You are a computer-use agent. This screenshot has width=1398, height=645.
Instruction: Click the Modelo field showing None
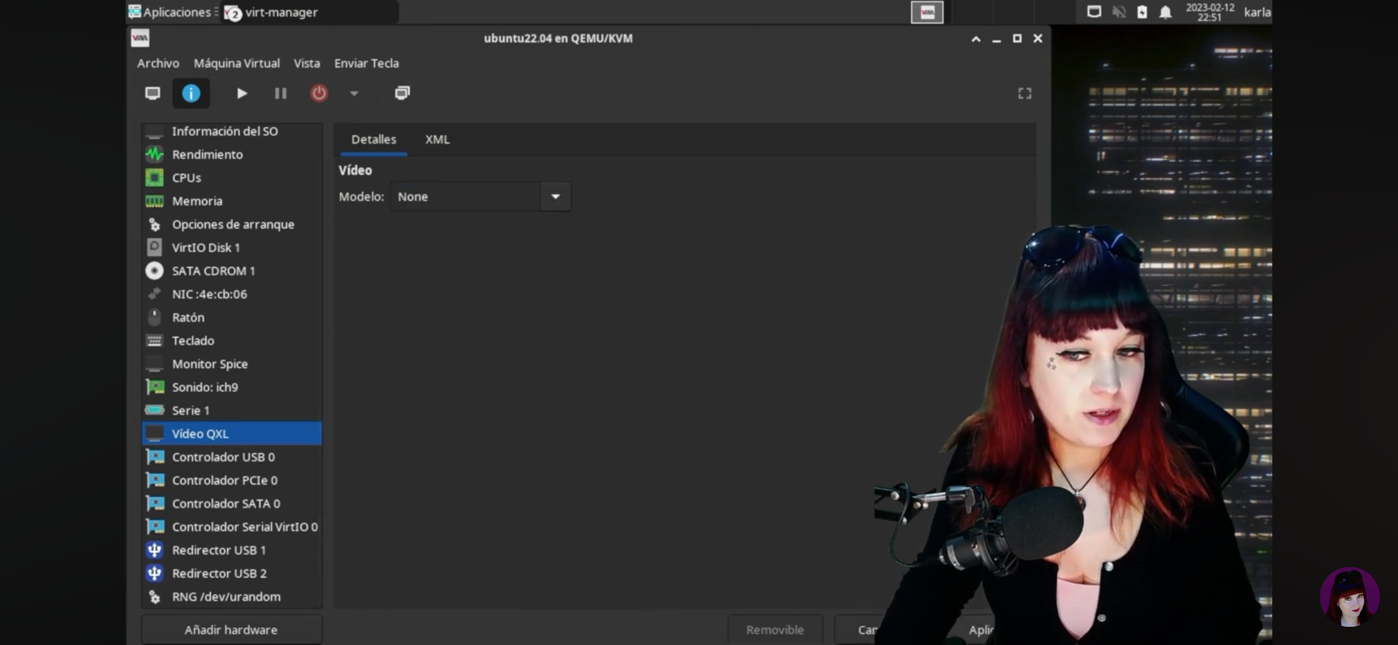point(466,197)
